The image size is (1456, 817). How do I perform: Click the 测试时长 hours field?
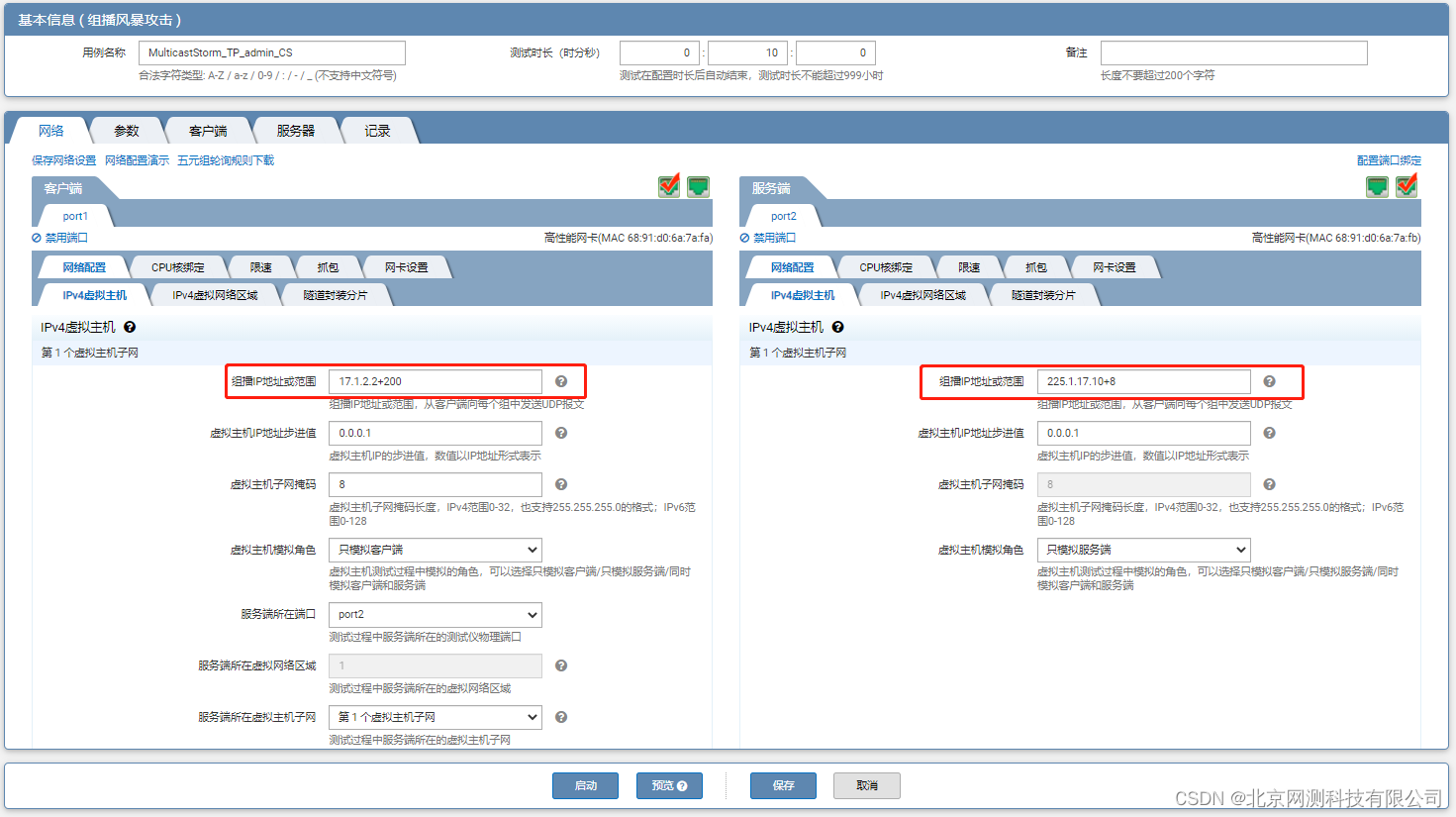660,52
